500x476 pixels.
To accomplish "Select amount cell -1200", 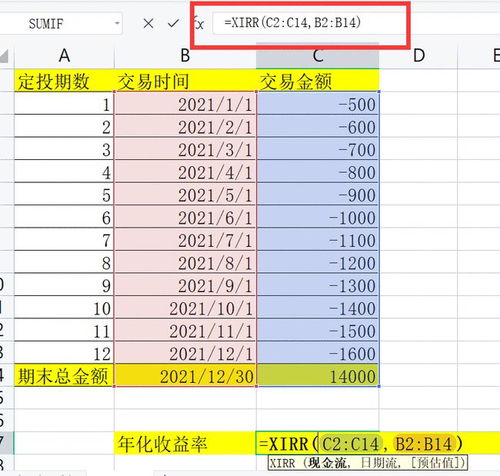I will 318,262.
